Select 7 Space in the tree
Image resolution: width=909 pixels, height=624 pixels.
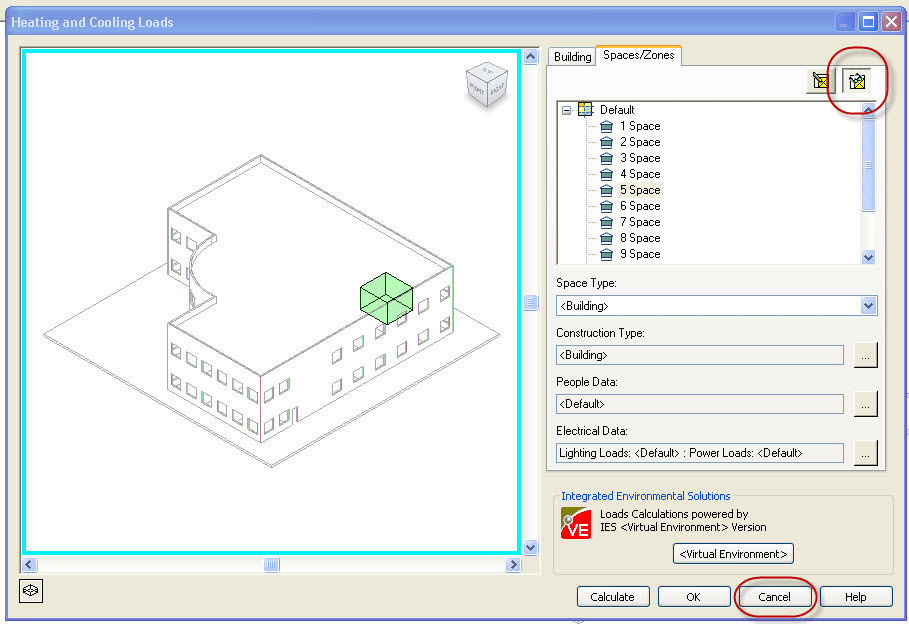(640, 222)
